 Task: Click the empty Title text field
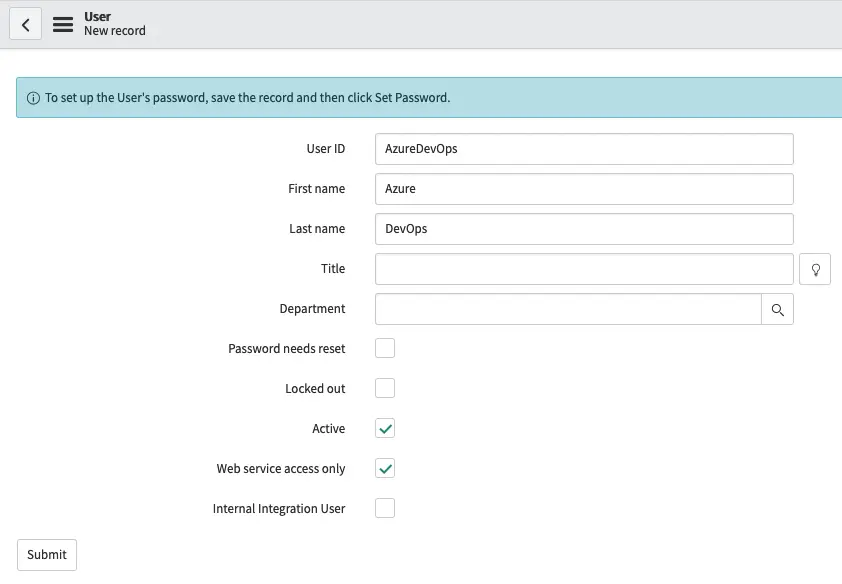tap(583, 269)
